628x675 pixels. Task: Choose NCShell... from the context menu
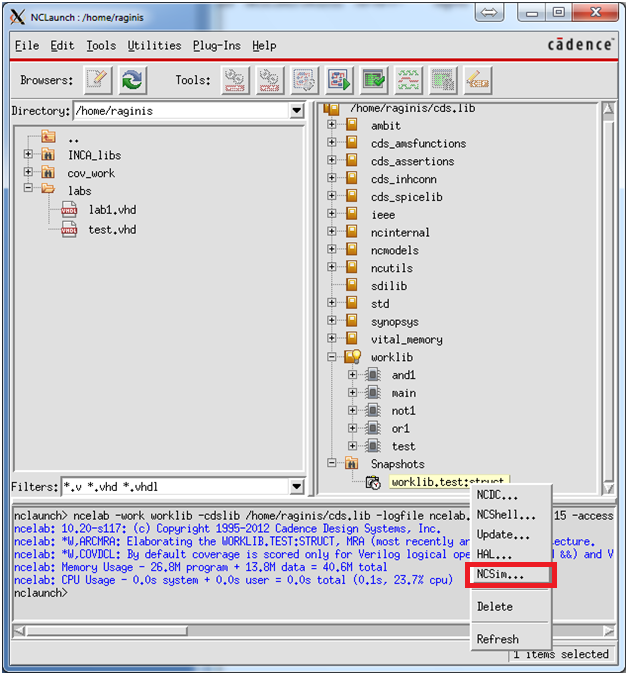pos(511,515)
